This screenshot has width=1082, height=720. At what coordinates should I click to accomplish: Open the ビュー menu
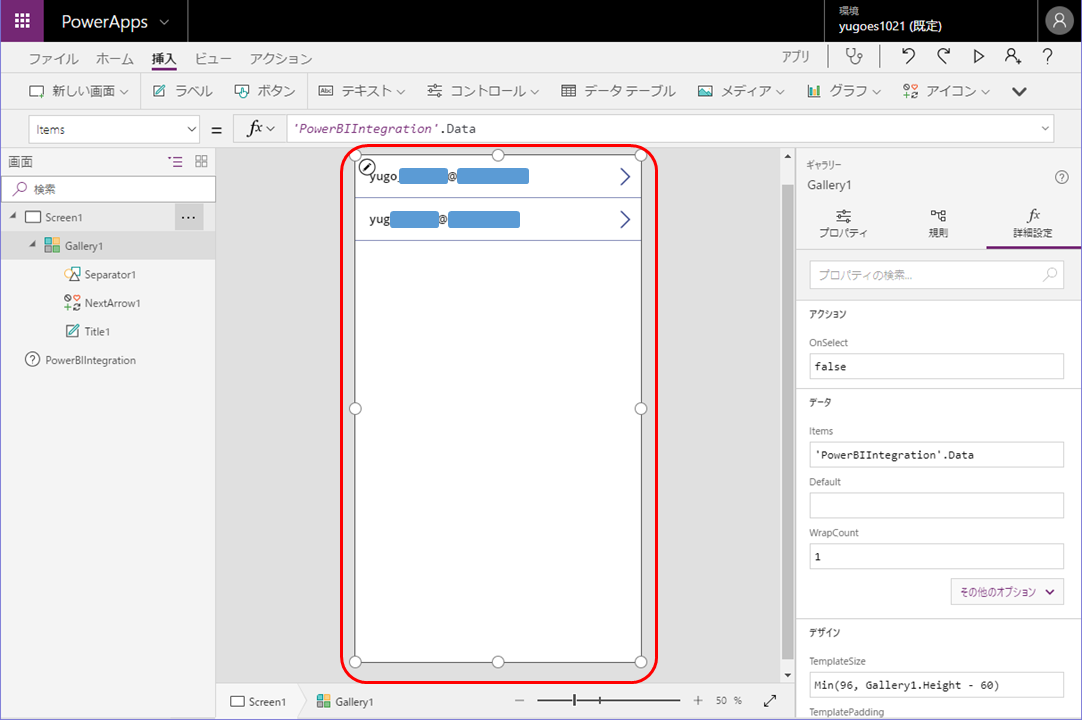click(212, 58)
